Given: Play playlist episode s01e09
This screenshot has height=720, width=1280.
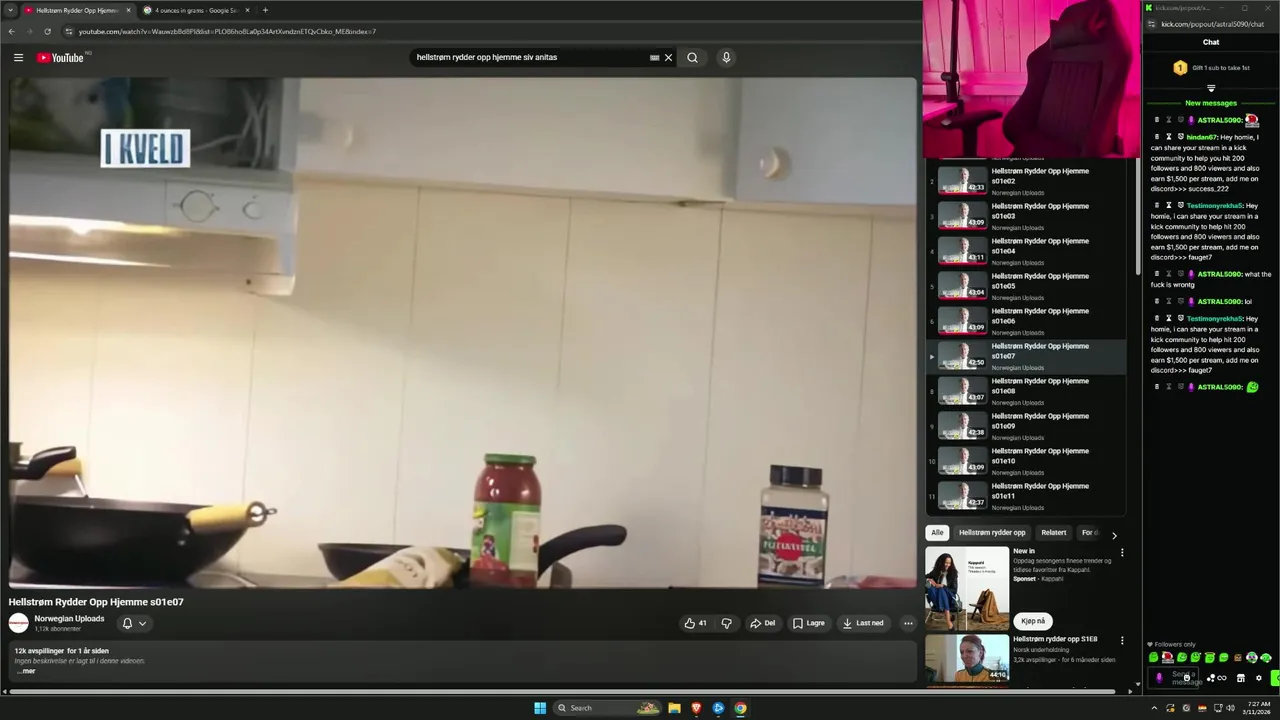Looking at the screenshot, I should [x=1026, y=426].
